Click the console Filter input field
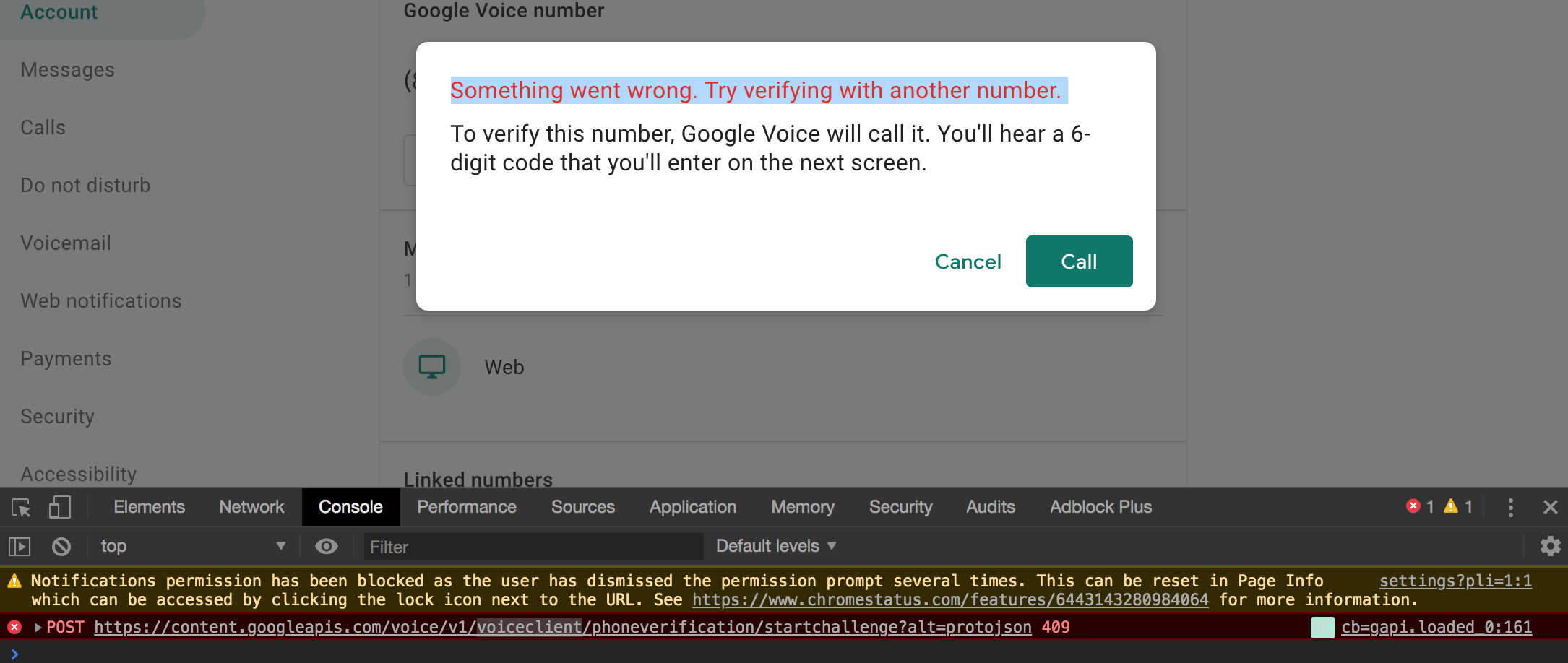 point(533,547)
